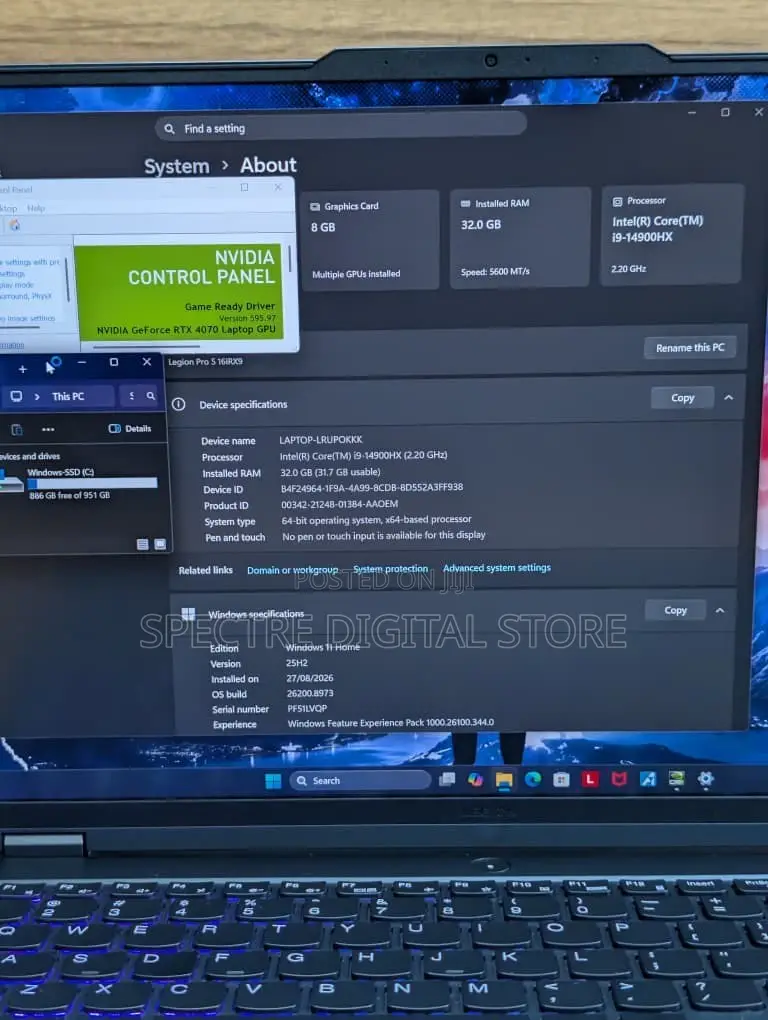Image resolution: width=768 pixels, height=1020 pixels.
Task: Click the Processor i9-14900HX card
Action: (671, 234)
